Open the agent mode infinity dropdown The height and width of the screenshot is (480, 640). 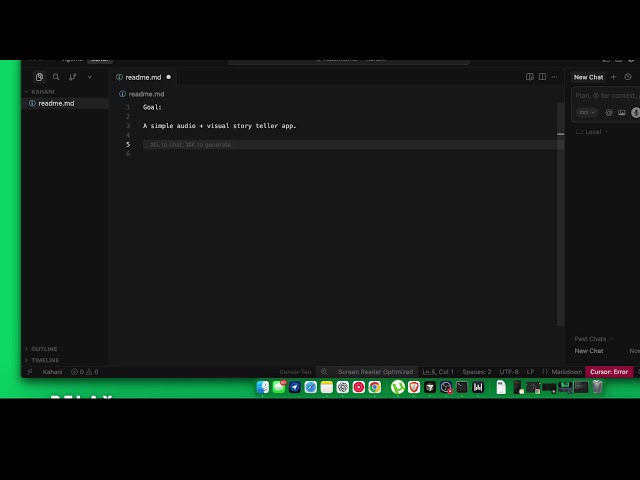[x=587, y=112]
